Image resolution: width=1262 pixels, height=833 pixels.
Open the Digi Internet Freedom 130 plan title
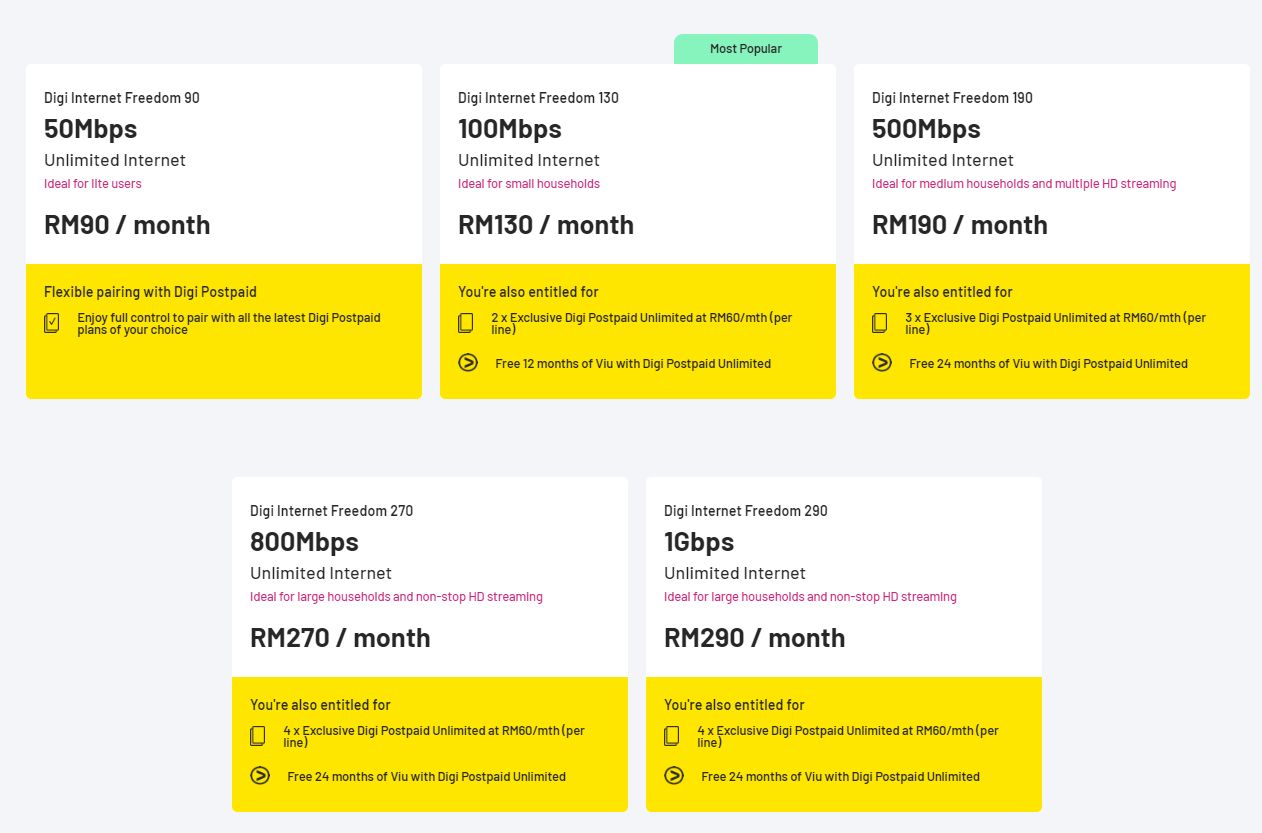click(538, 98)
